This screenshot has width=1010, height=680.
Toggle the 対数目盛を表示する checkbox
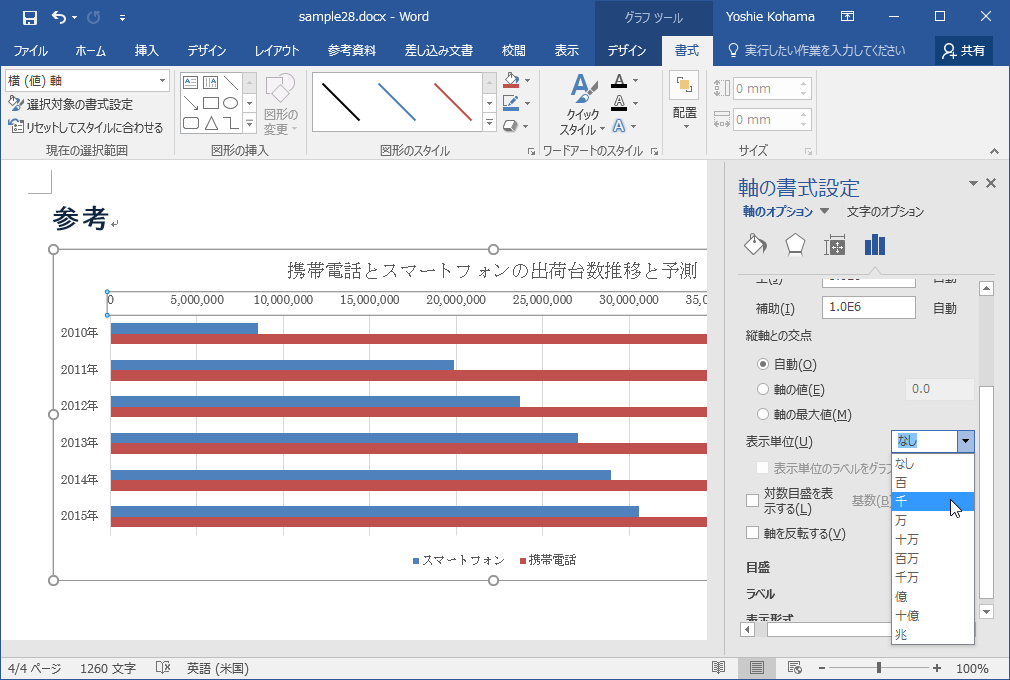tap(753, 500)
